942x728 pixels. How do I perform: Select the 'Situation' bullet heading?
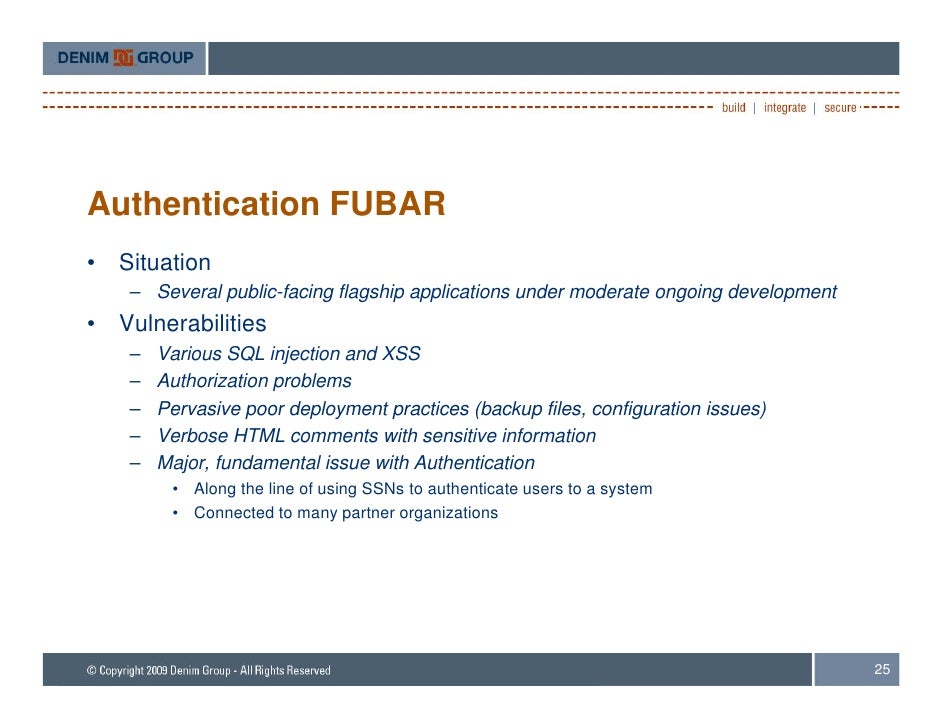165,262
